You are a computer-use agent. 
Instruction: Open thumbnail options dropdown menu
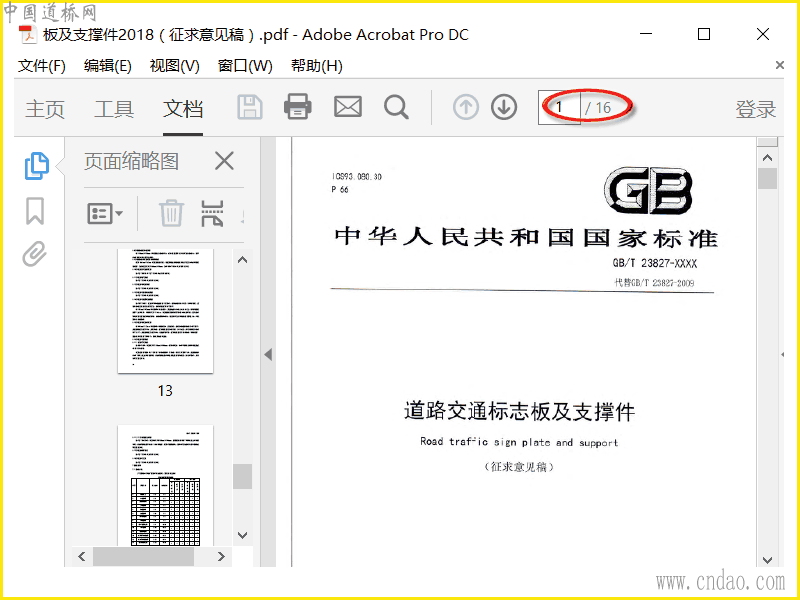pos(105,213)
